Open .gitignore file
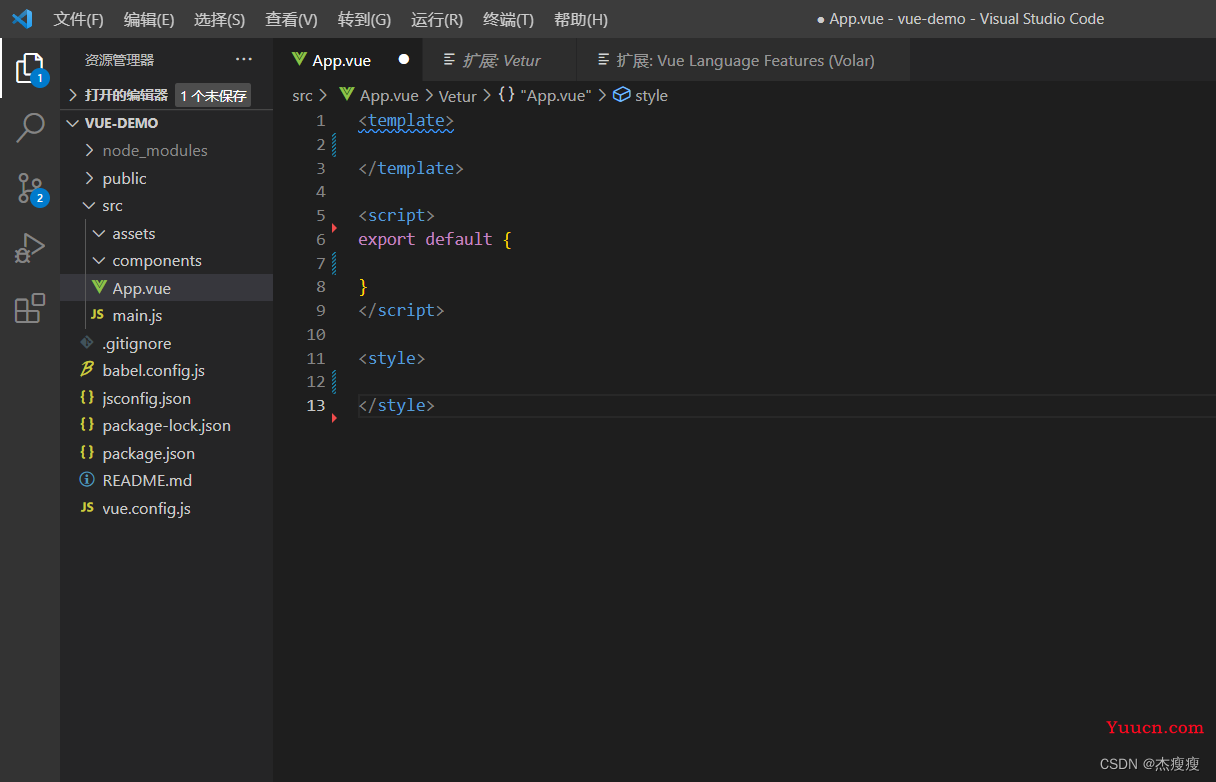 (166, 343)
